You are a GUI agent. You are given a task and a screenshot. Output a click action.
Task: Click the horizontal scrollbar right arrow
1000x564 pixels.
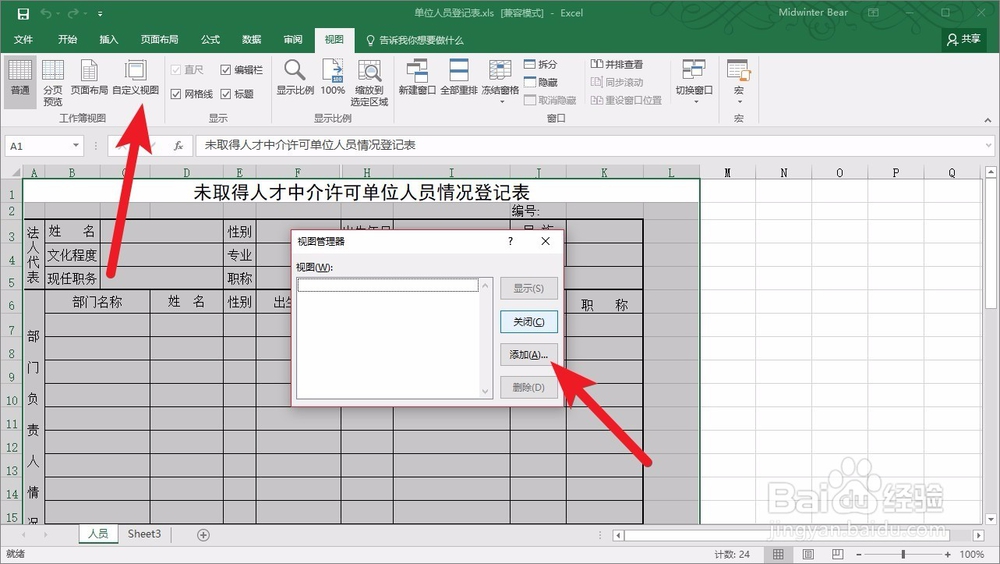click(x=979, y=535)
